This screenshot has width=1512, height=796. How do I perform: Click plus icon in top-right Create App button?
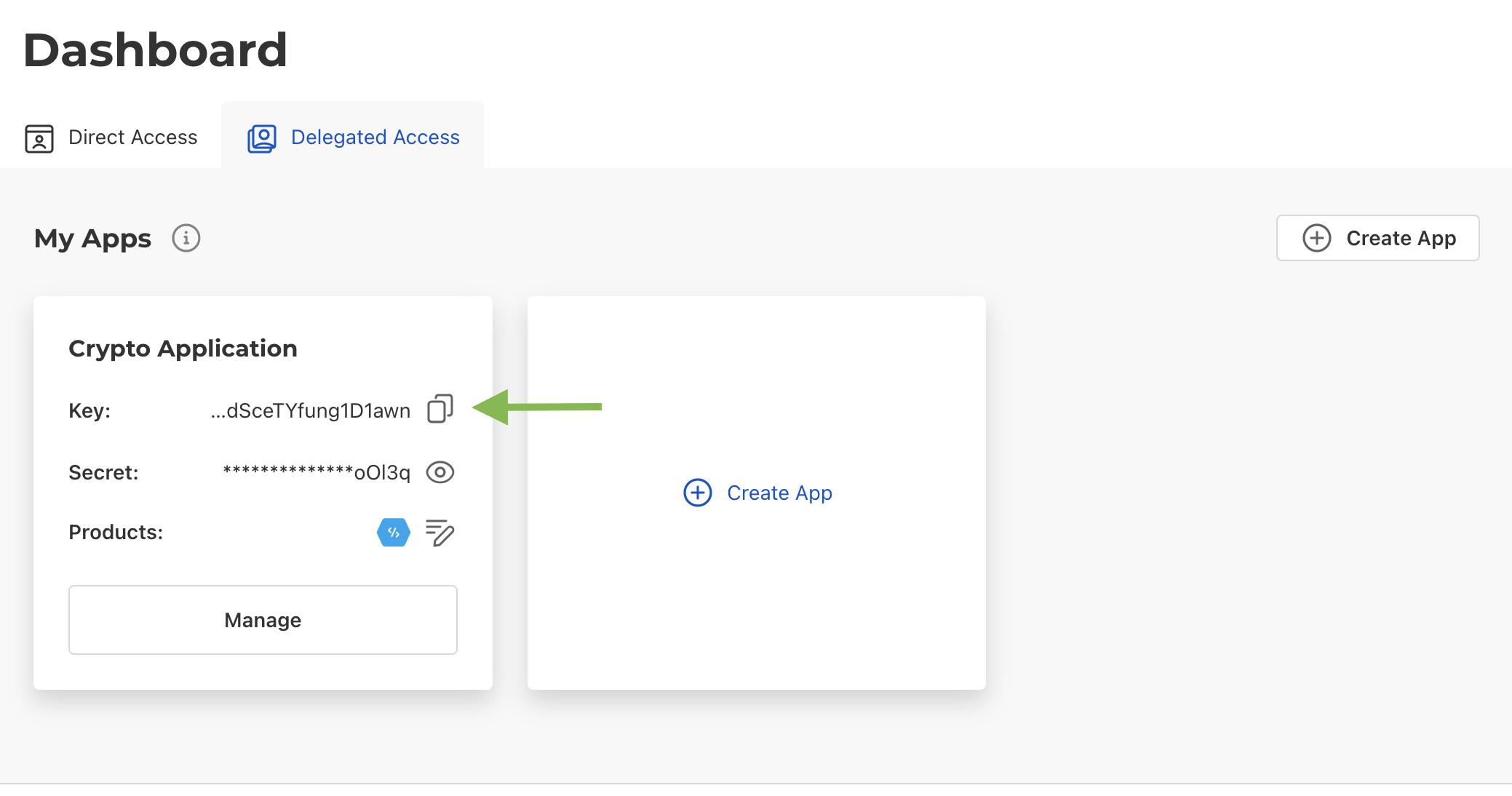tap(1317, 238)
